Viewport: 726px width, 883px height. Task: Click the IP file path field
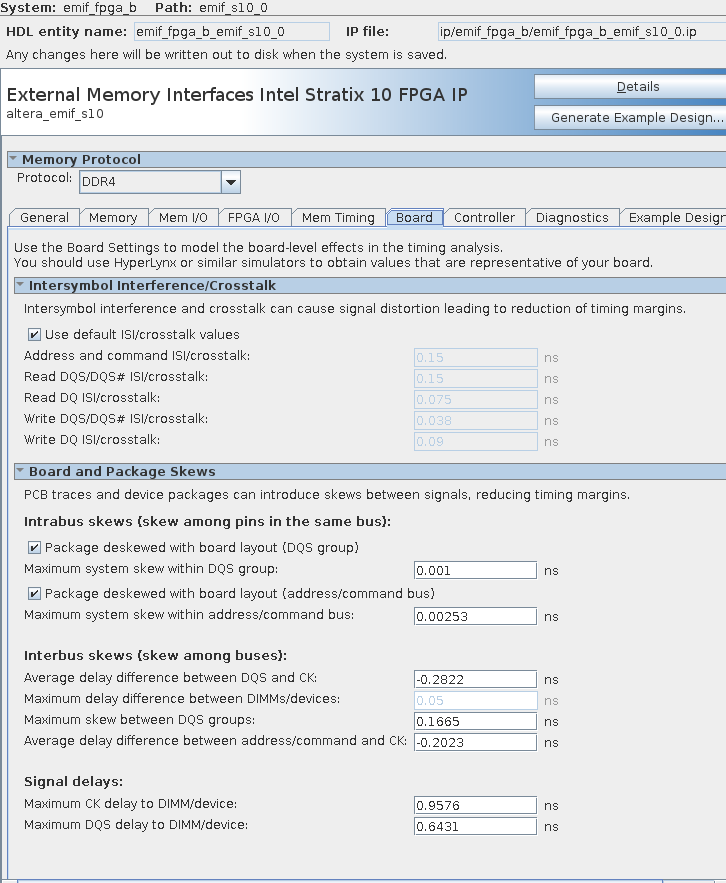point(582,32)
